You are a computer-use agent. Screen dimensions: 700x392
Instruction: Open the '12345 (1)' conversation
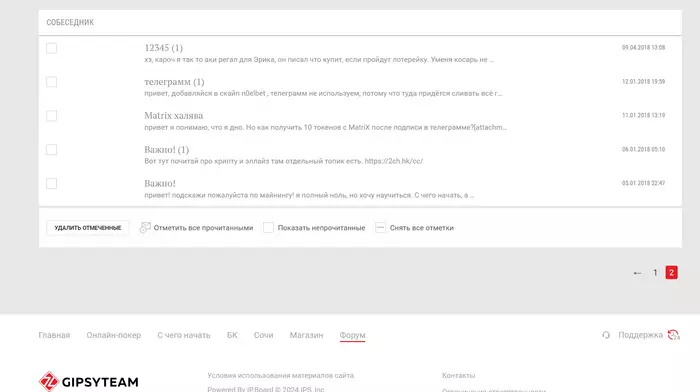coord(163,48)
